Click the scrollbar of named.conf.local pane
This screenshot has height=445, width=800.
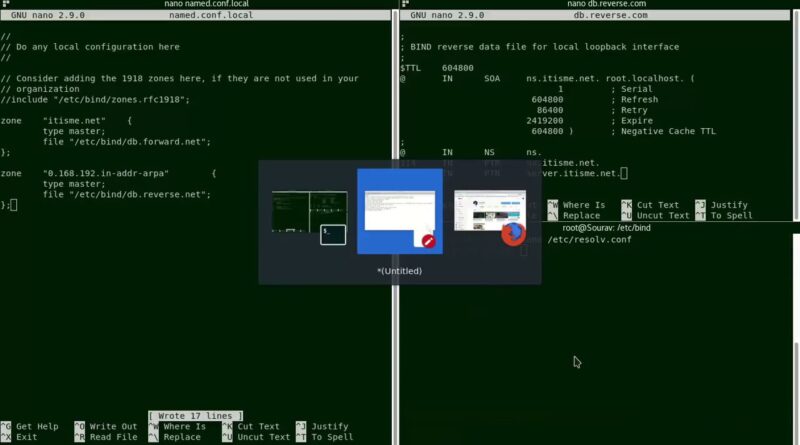pyautogui.click(x=394, y=227)
